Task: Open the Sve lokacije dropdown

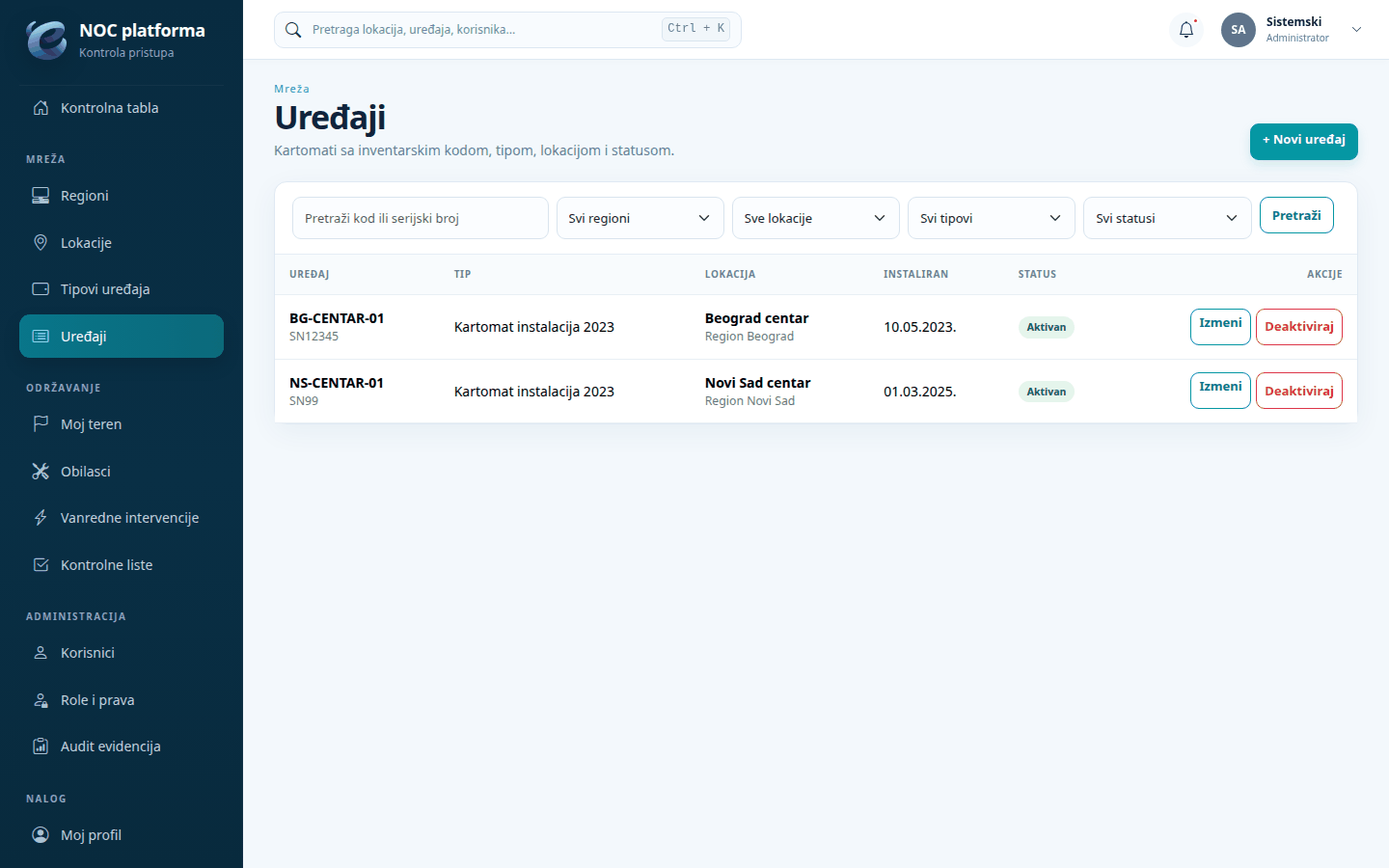Action: (816, 218)
